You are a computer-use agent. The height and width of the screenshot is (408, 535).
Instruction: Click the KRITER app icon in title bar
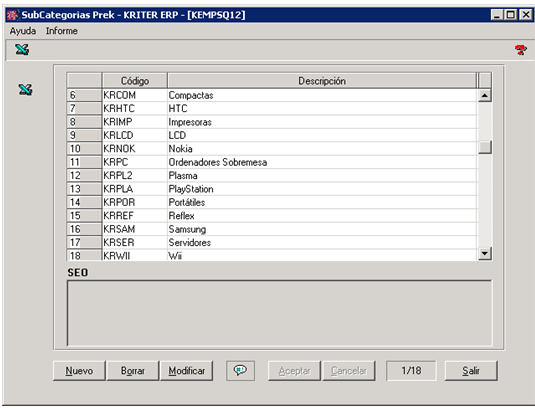pos(13,15)
